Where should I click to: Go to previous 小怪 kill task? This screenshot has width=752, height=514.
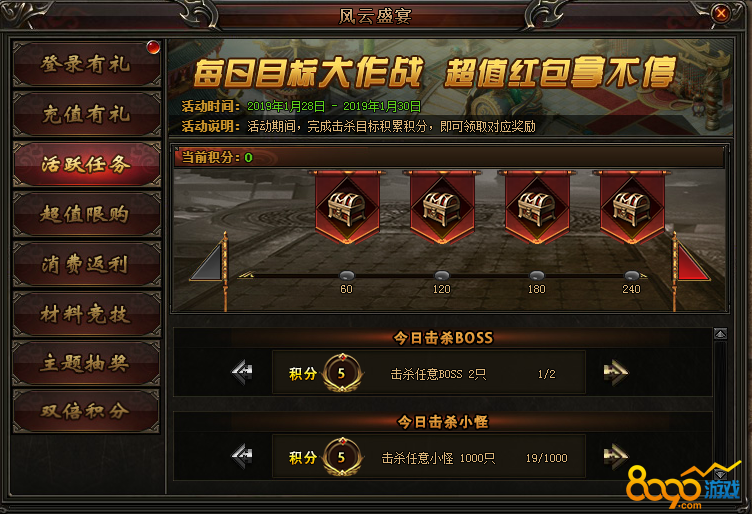pyautogui.click(x=242, y=456)
